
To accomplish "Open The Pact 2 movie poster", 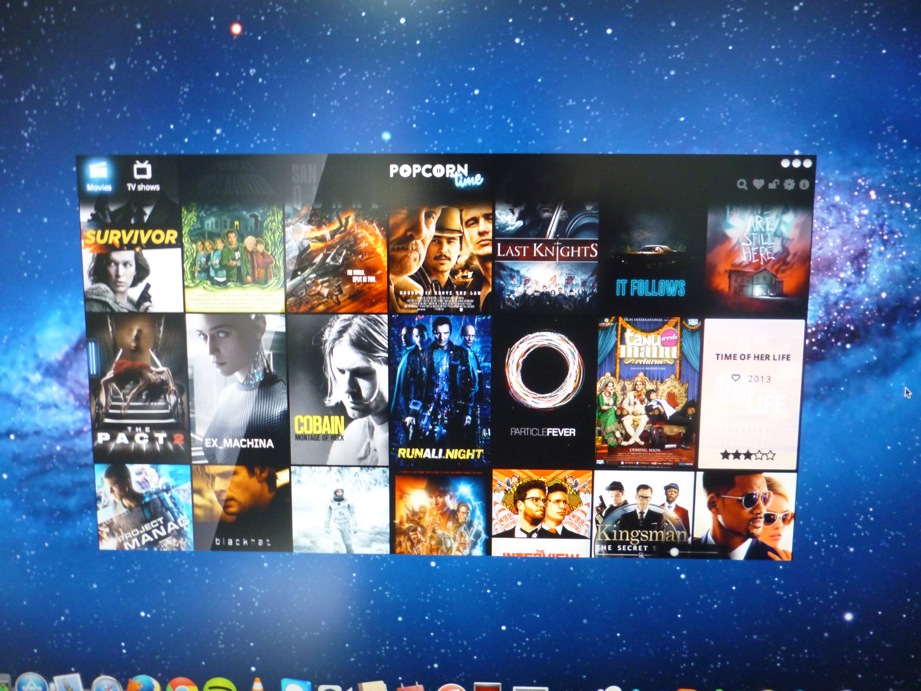I will 139,388.
